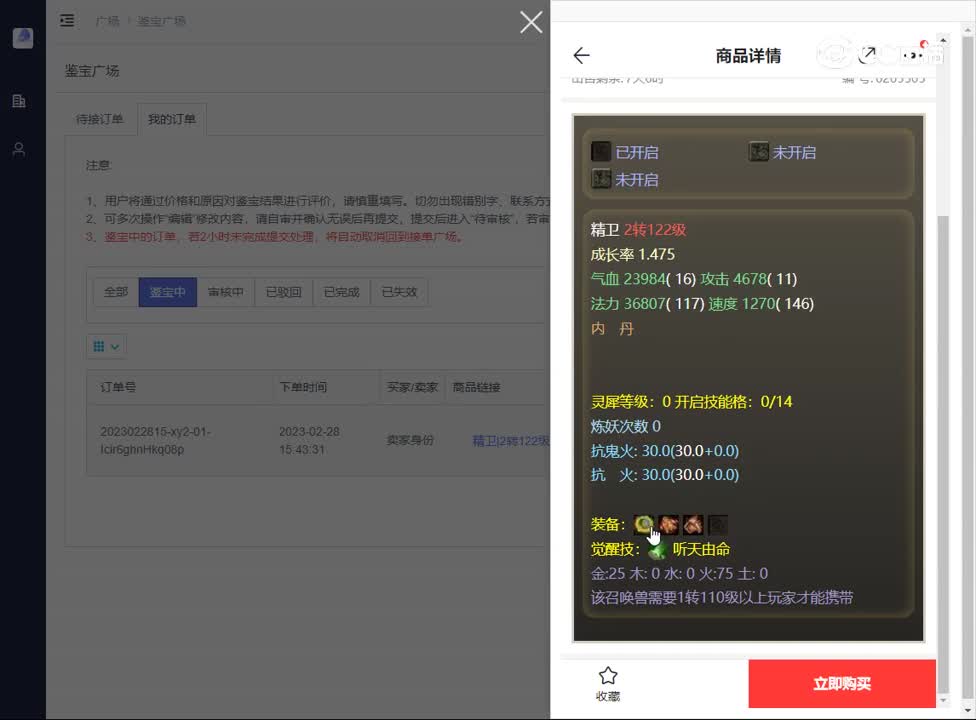Click the 内丹 label in pet stats
Image resolution: width=976 pixels, height=720 pixels.
click(612, 329)
